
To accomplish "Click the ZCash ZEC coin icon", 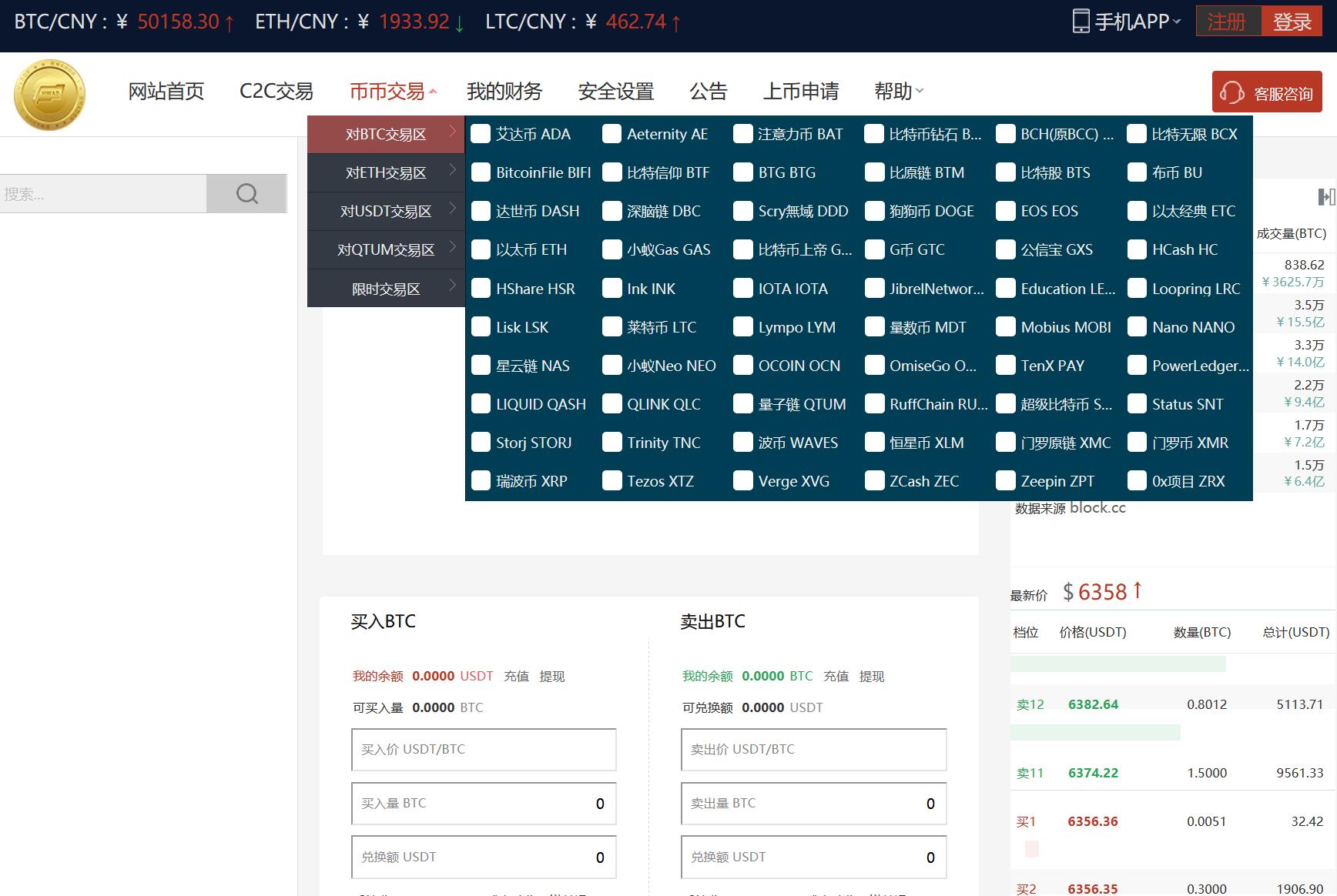I will coord(874,481).
